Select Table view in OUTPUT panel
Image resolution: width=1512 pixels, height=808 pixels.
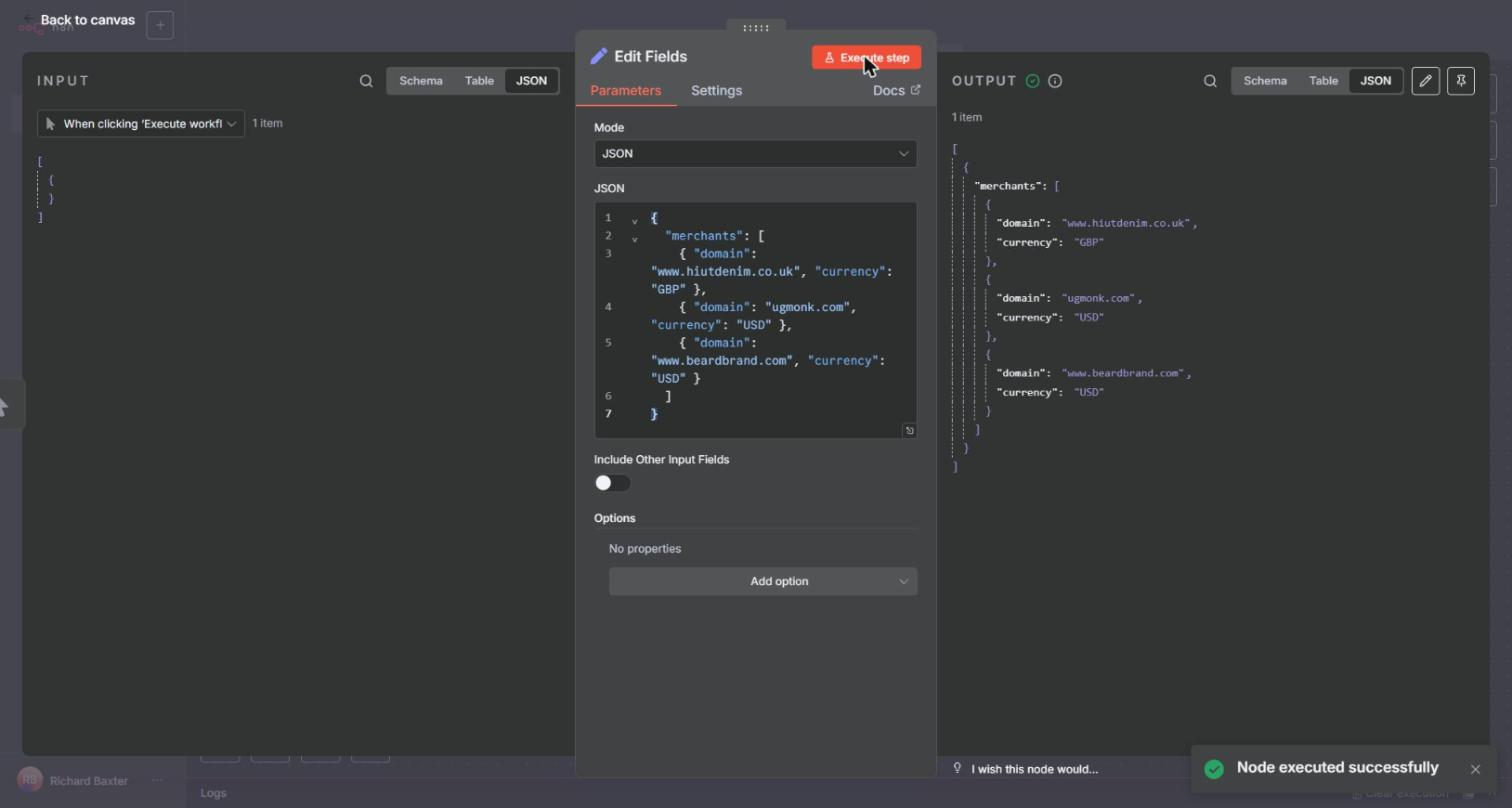click(x=1323, y=81)
